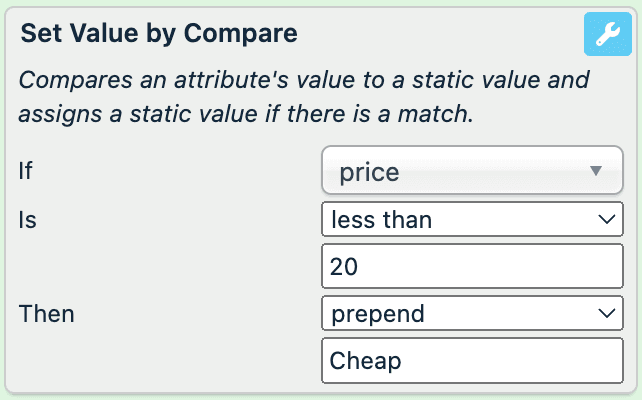Open the "prepend" action dropdown
Image resolution: width=642 pixels, height=400 pixels.
(472, 314)
